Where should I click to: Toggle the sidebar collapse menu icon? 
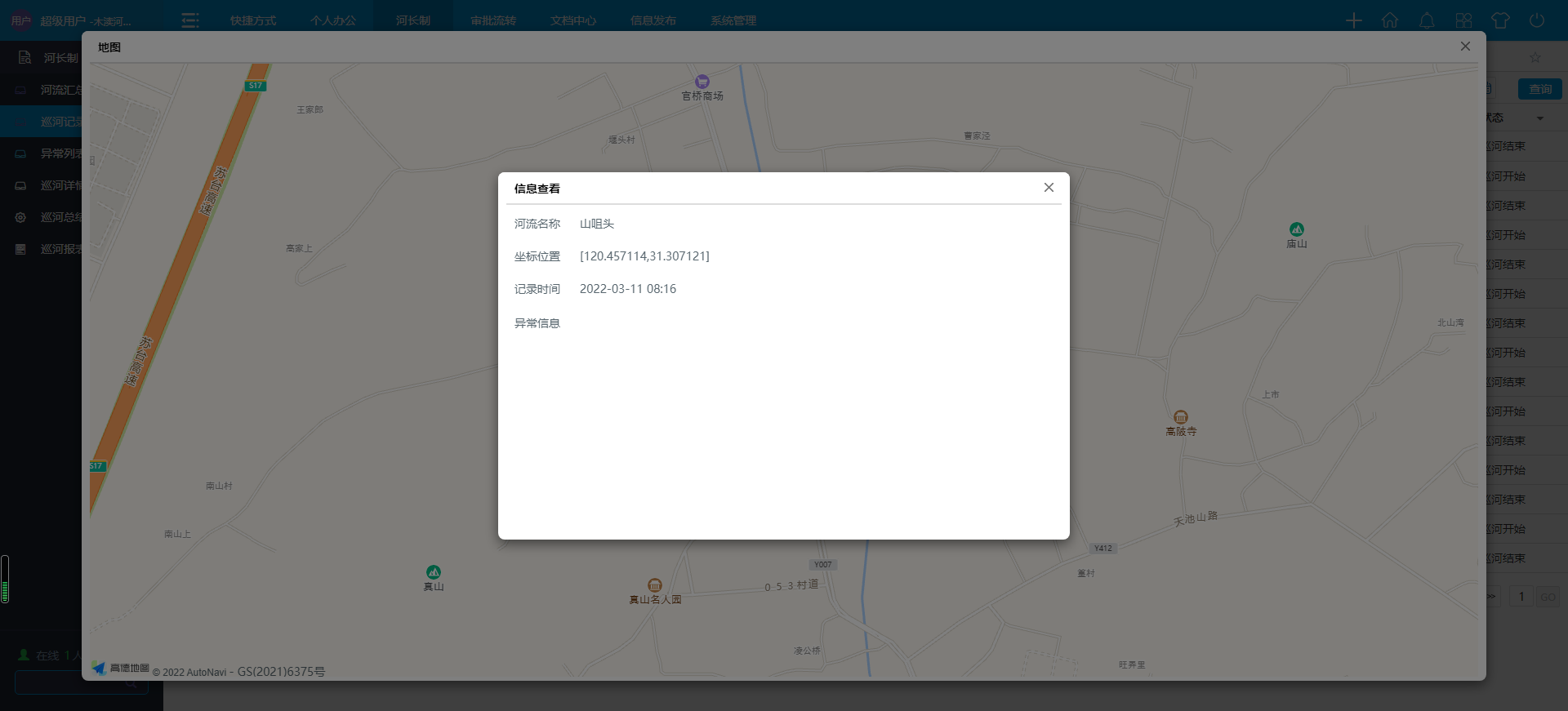pos(190,20)
